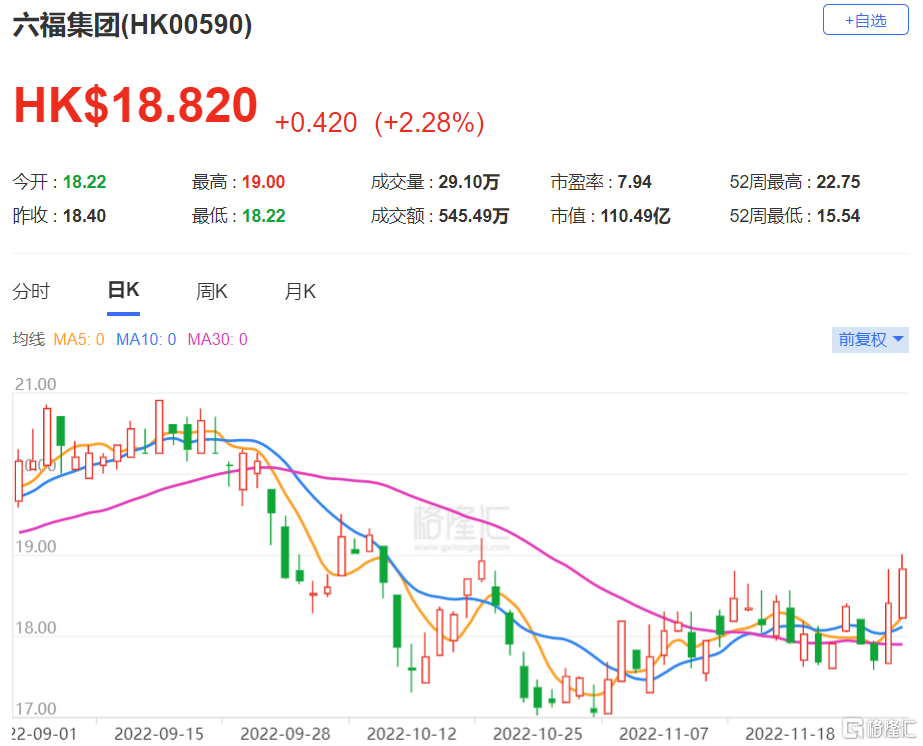Screen dimensions: 923x746
Task: Click the last red candlestick on the chart
Action: tap(902, 592)
